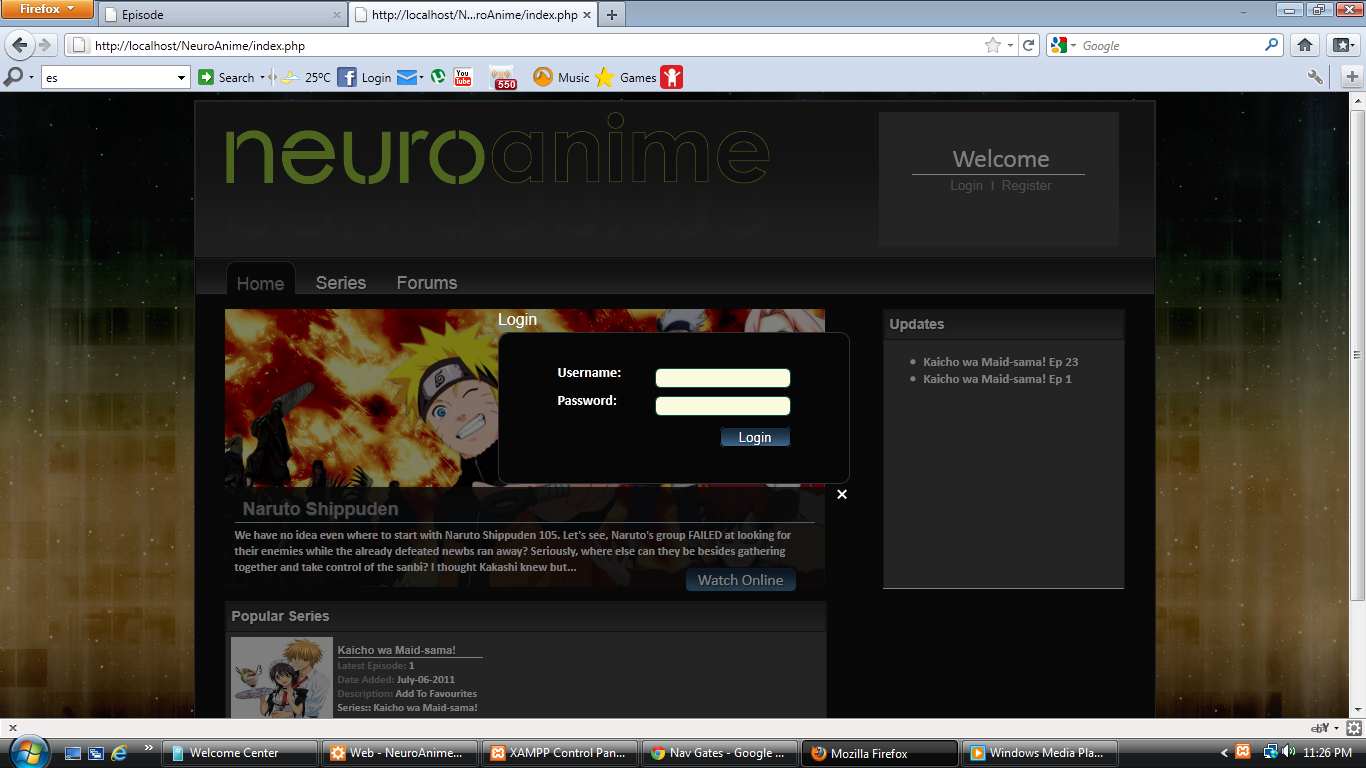The width and height of the screenshot is (1366, 768).
Task: Open the uTorrent toolbar icon
Action: pyautogui.click(x=438, y=77)
